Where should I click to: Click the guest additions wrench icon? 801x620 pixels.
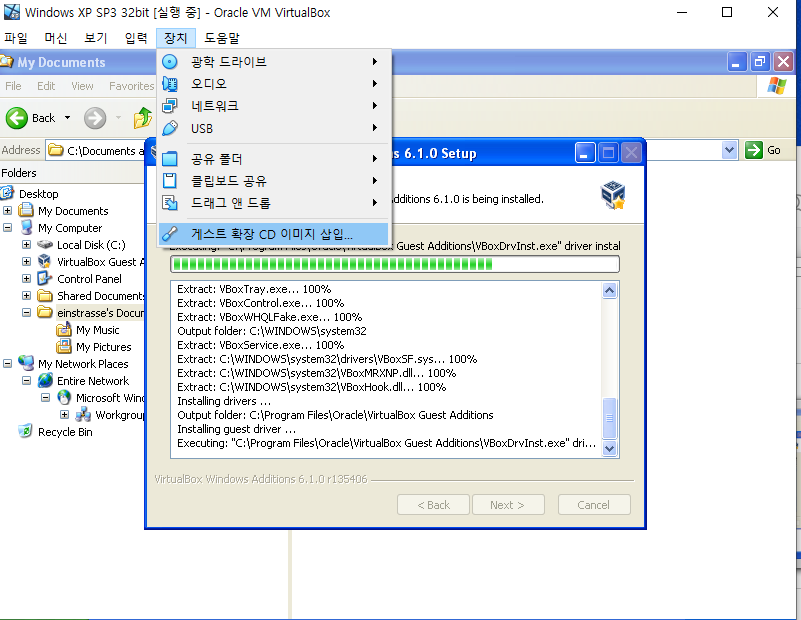pyautogui.click(x=170, y=234)
